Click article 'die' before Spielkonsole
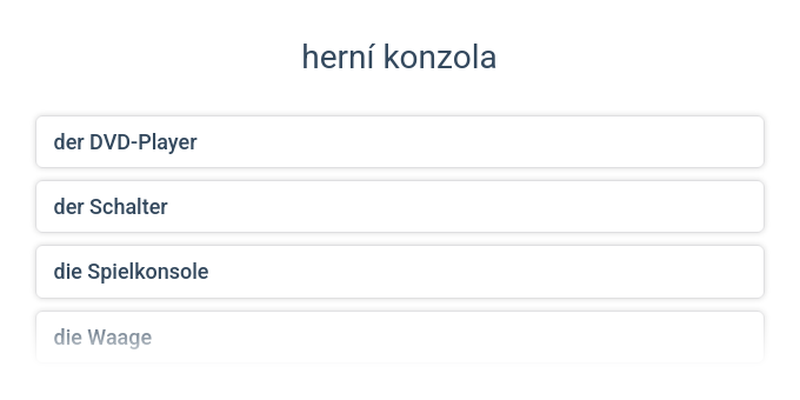Screen dimensions: 800x400 pyautogui.click(x=67, y=272)
